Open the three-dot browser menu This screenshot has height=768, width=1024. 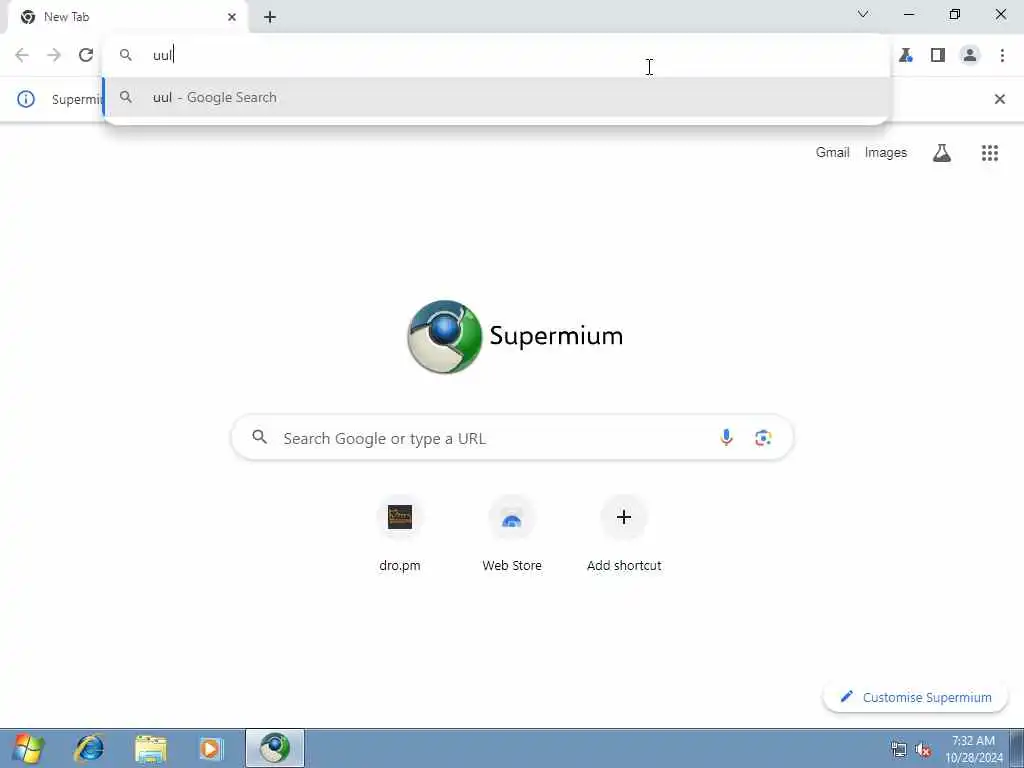(1002, 55)
